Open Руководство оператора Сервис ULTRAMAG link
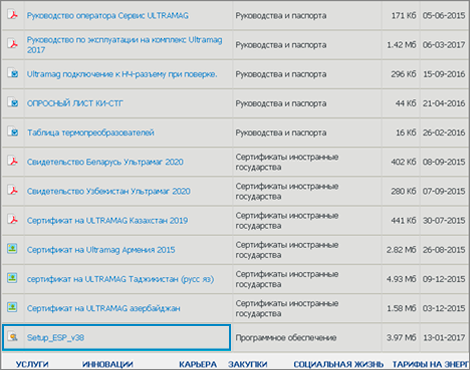Screen dimensions: 470x370 tap(108, 16)
